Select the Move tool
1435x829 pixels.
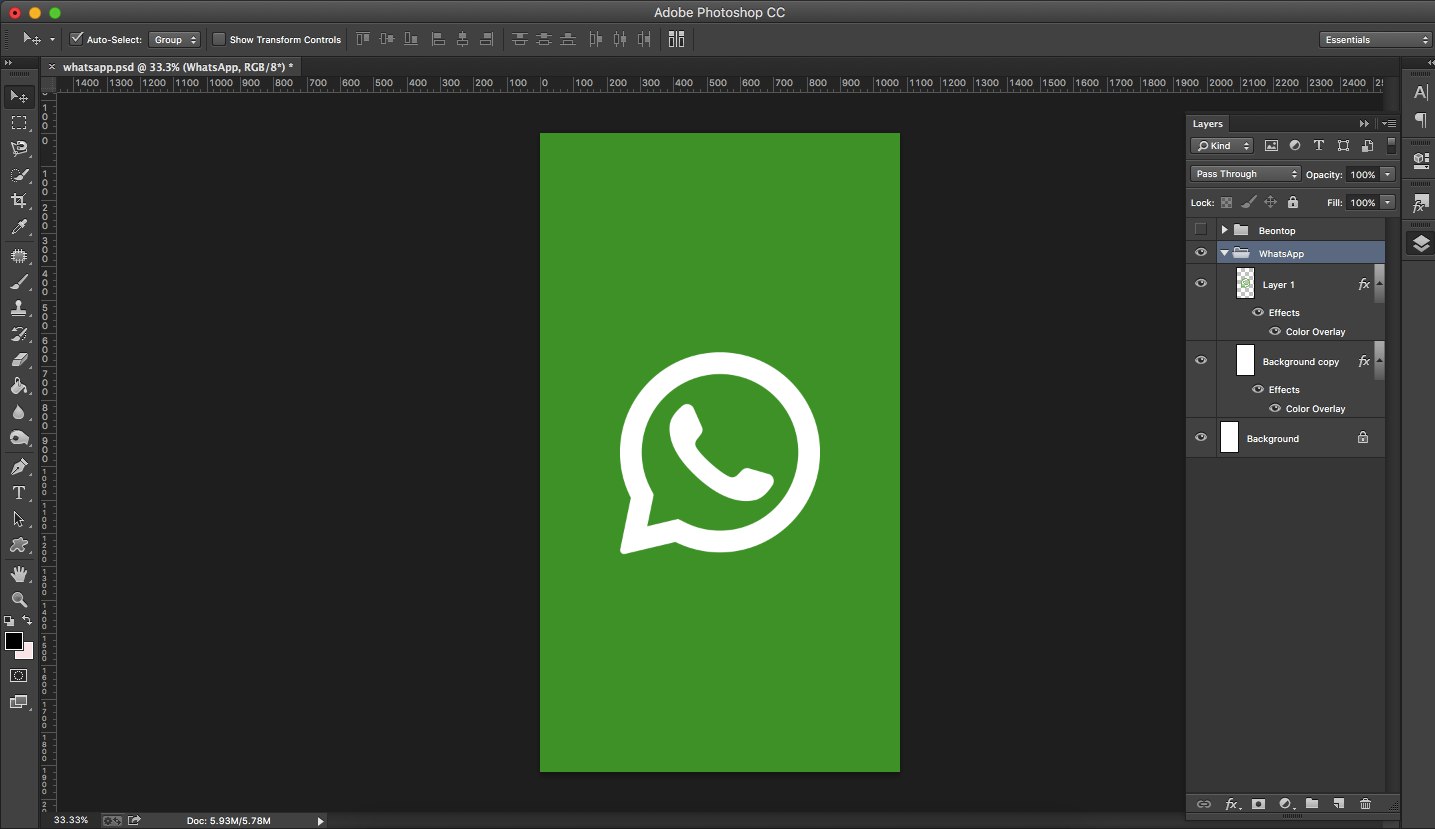click(18, 96)
